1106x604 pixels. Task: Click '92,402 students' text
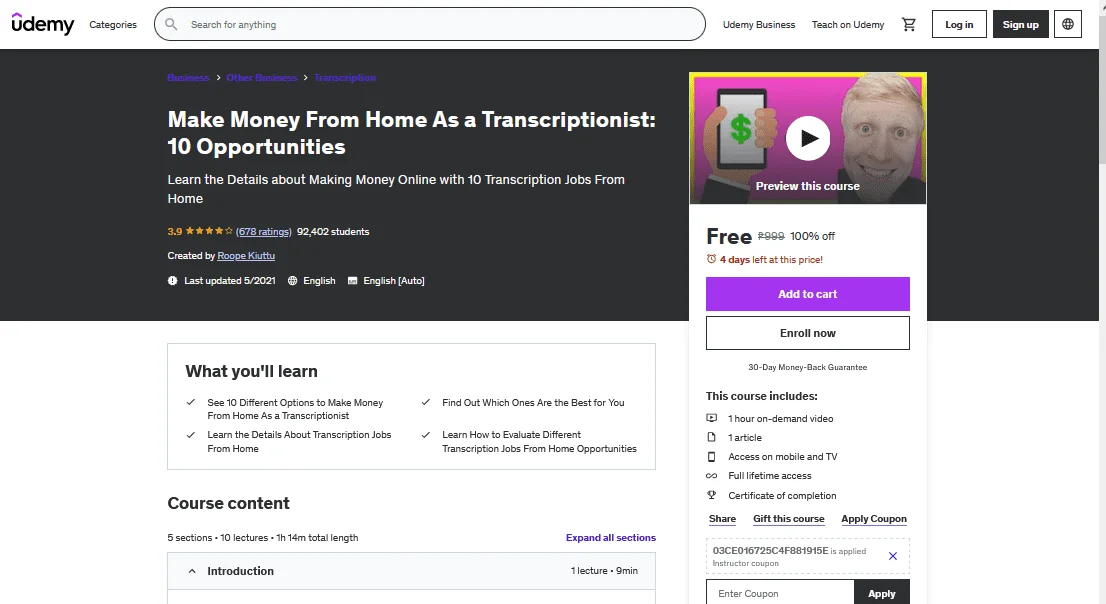click(x=333, y=231)
